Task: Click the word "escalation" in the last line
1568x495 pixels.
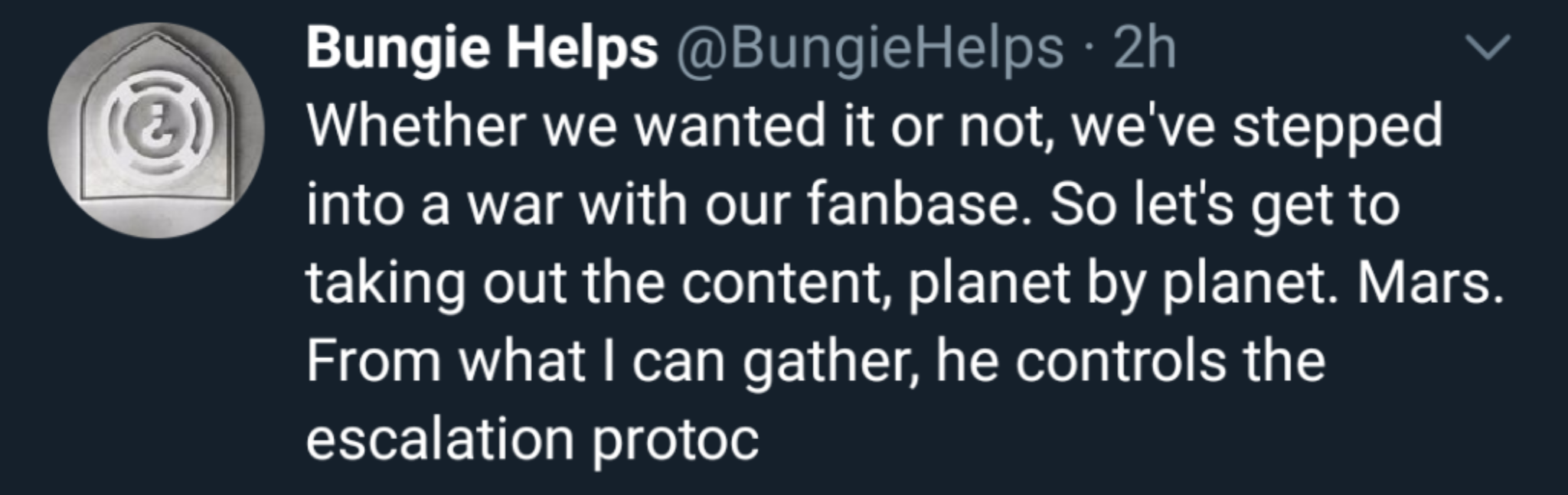Action: (x=439, y=439)
